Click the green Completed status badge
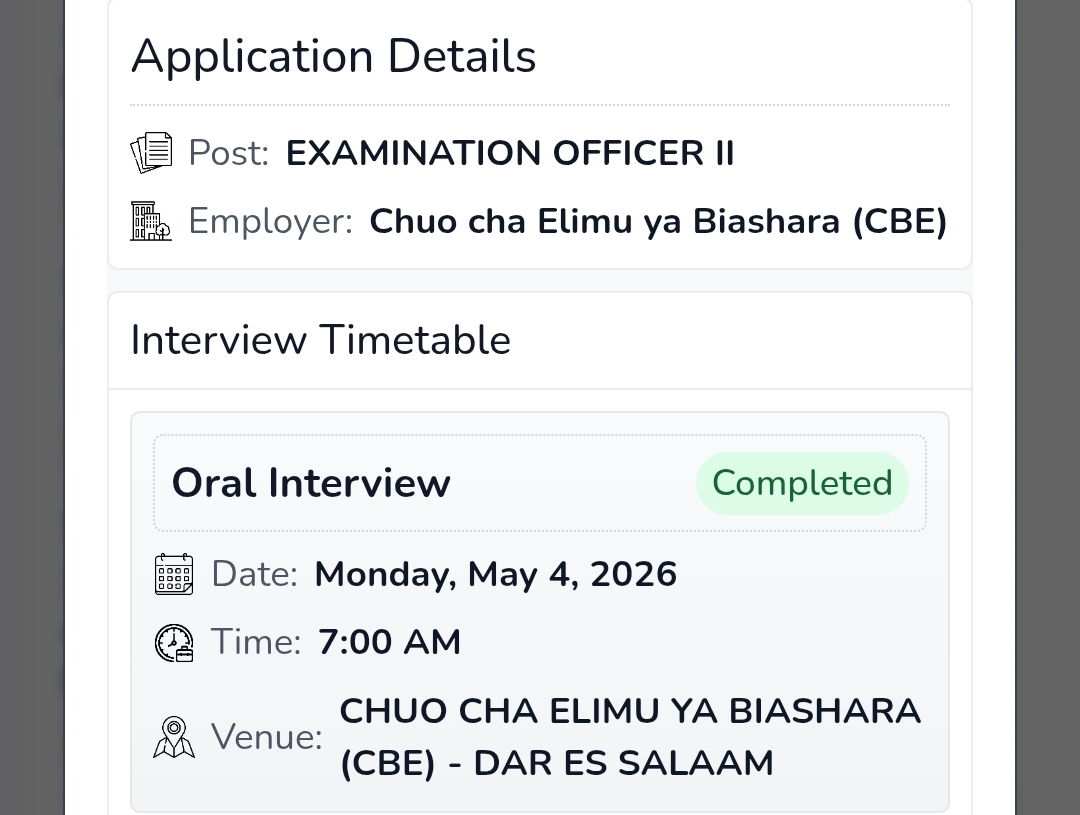Screen dimensions: 1080x815 coord(802,483)
